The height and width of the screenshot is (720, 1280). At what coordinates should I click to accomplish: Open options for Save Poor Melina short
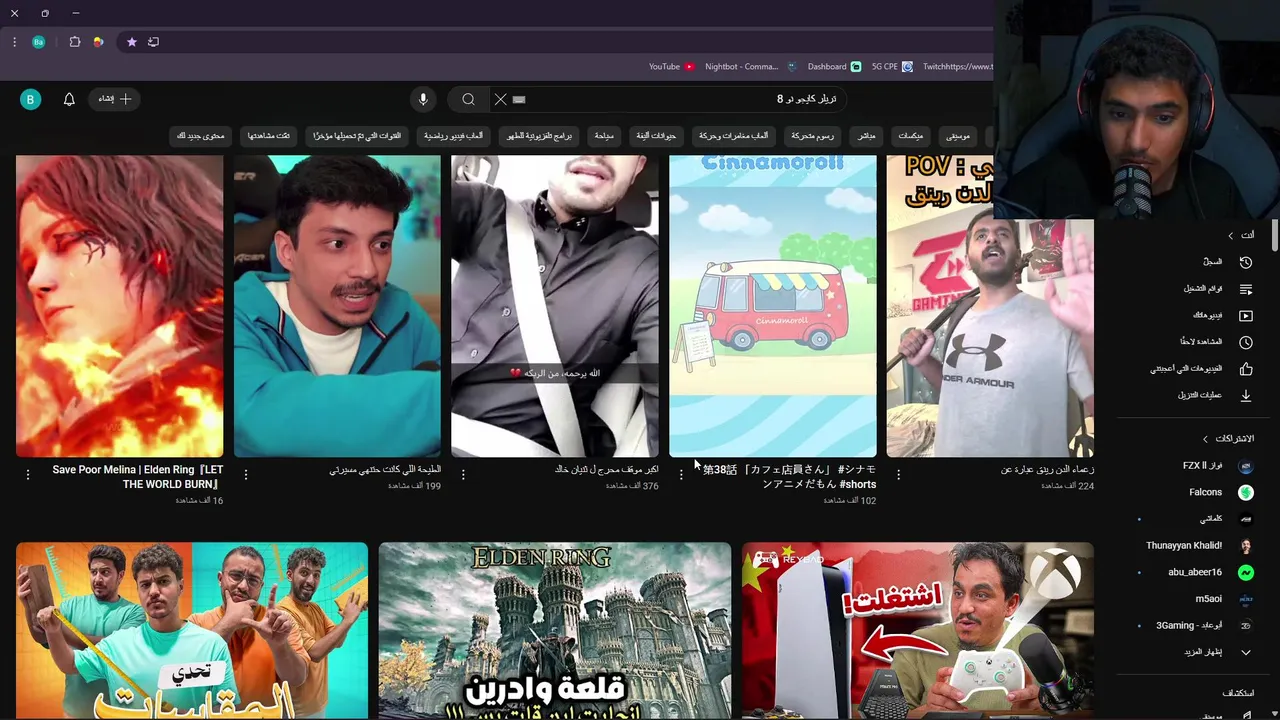28,475
